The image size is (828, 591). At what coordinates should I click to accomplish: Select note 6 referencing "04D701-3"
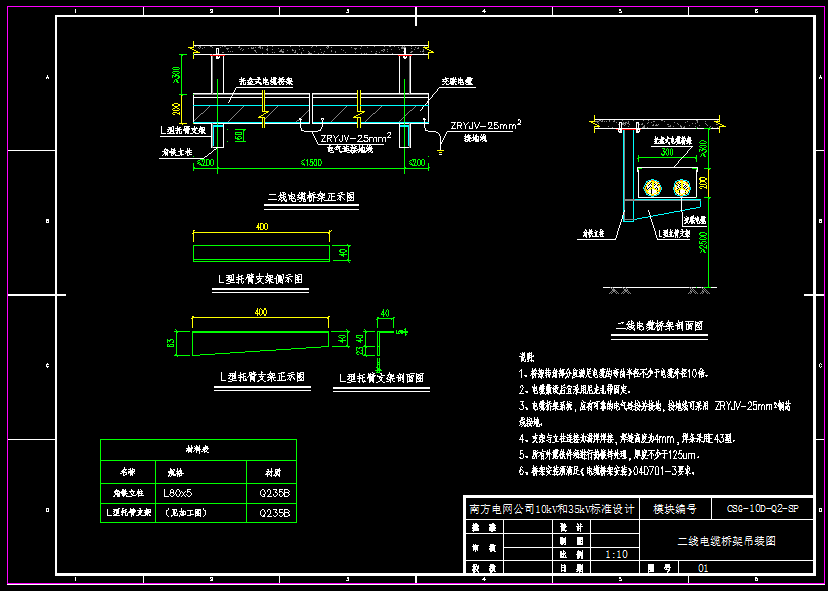pyautogui.click(x=607, y=471)
